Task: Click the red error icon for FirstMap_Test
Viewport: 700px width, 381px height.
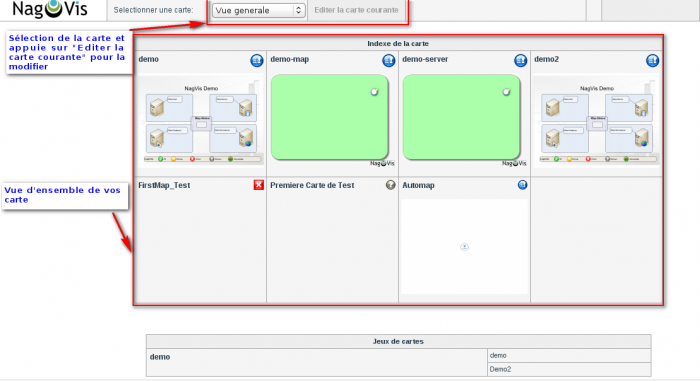Action: coord(258,184)
